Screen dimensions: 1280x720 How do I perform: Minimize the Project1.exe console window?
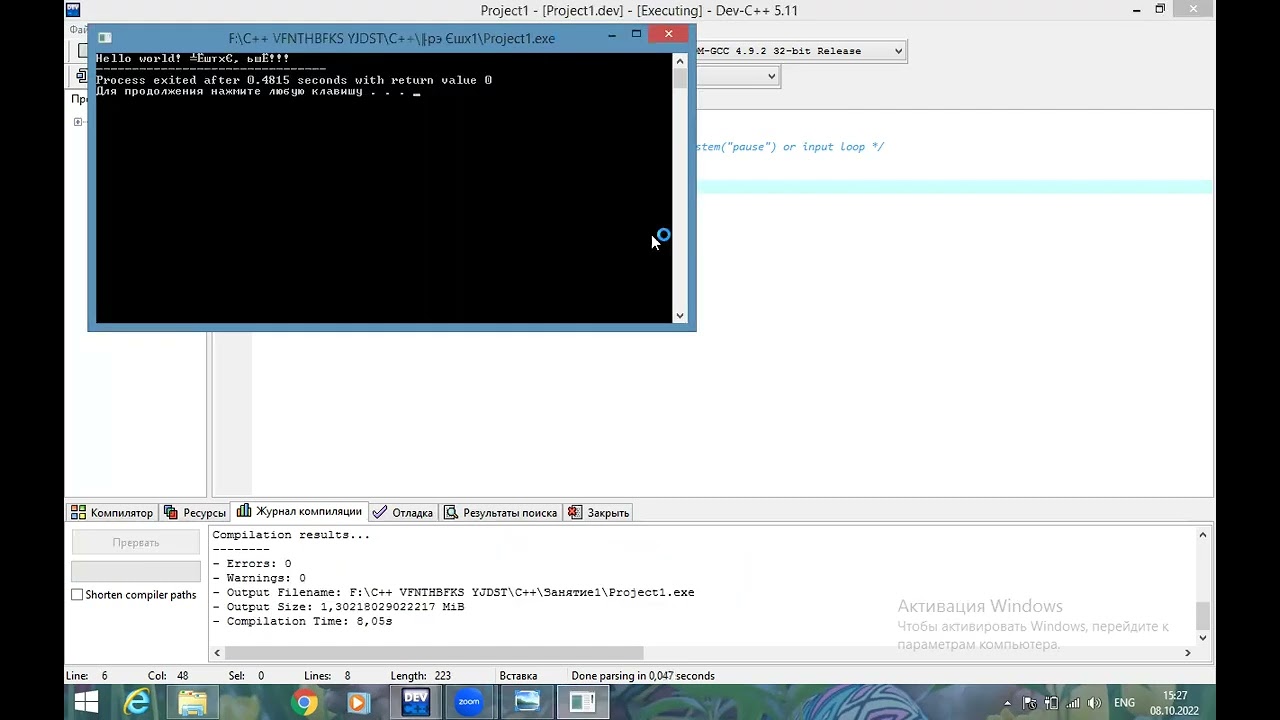click(612, 35)
